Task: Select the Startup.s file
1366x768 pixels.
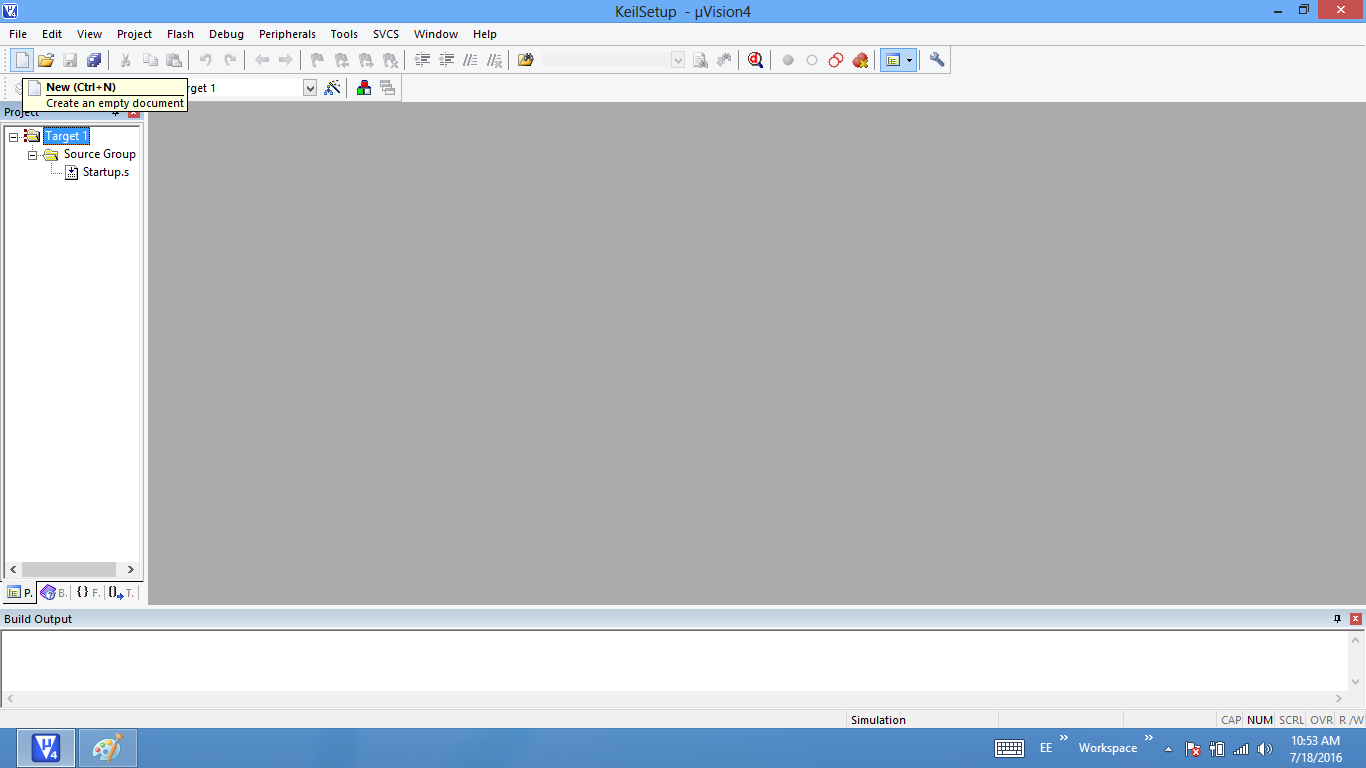Action: 105,172
